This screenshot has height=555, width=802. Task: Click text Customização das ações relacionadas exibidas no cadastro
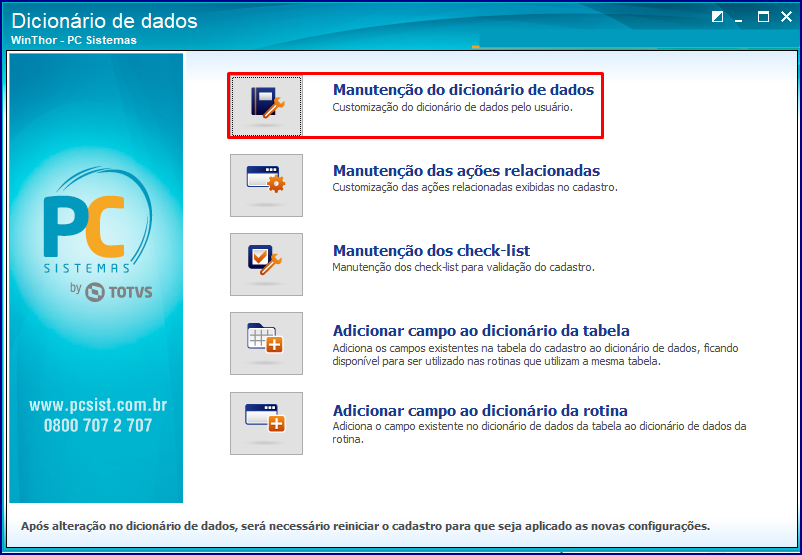click(x=475, y=187)
